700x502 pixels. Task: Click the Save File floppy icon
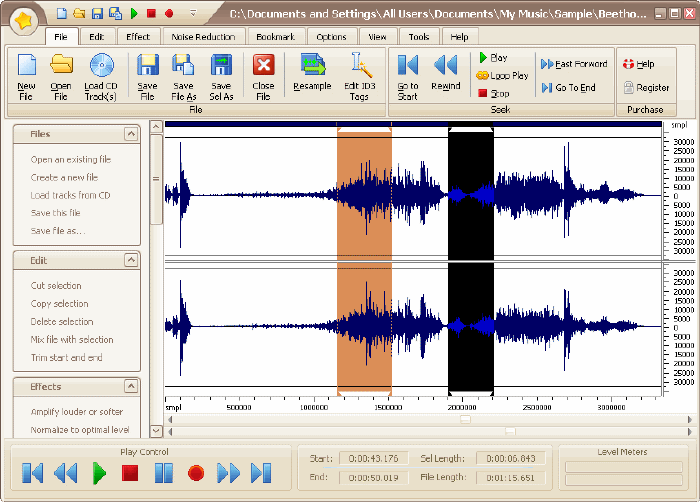click(x=148, y=65)
